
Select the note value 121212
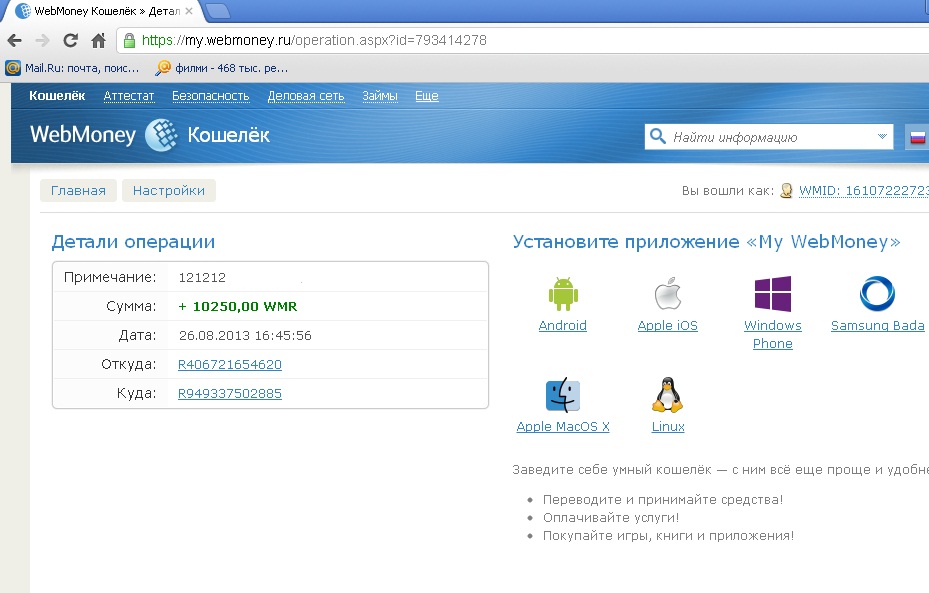pos(202,277)
